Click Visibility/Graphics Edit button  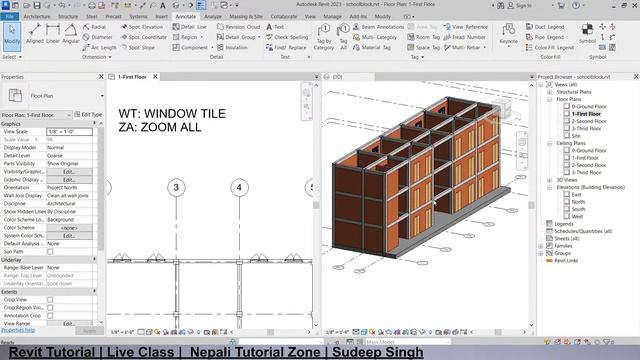[x=69, y=172]
